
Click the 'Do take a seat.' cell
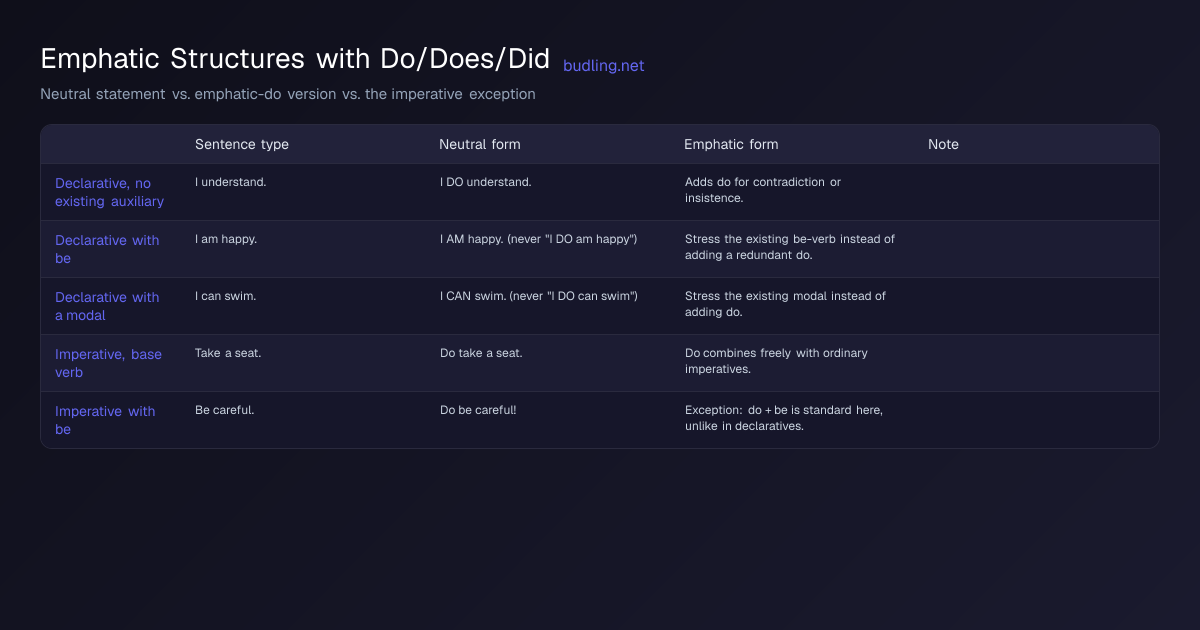pos(481,353)
